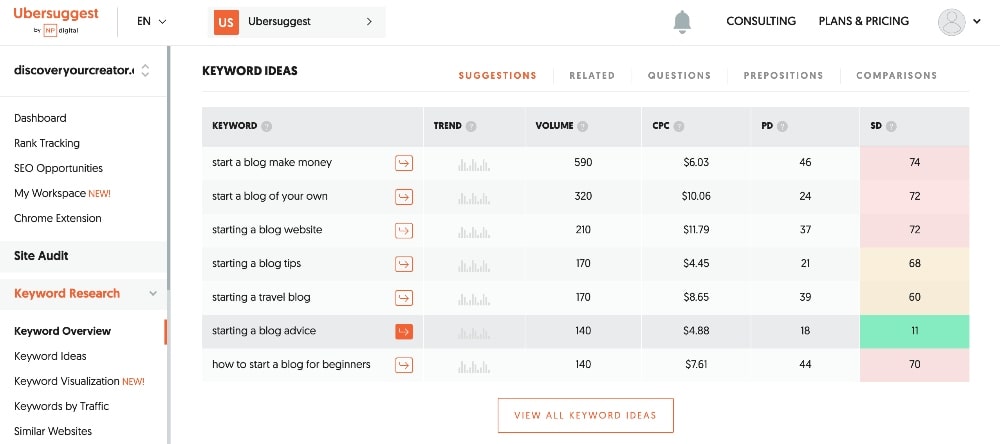Viewport: 1000px width, 444px height.
Task: Click the KEYWORD column help icon
Action: pos(267,126)
